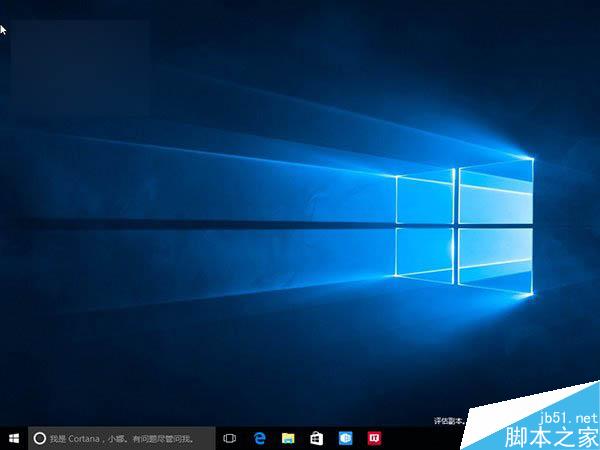Open File Explorer from the taskbar

coord(288,439)
